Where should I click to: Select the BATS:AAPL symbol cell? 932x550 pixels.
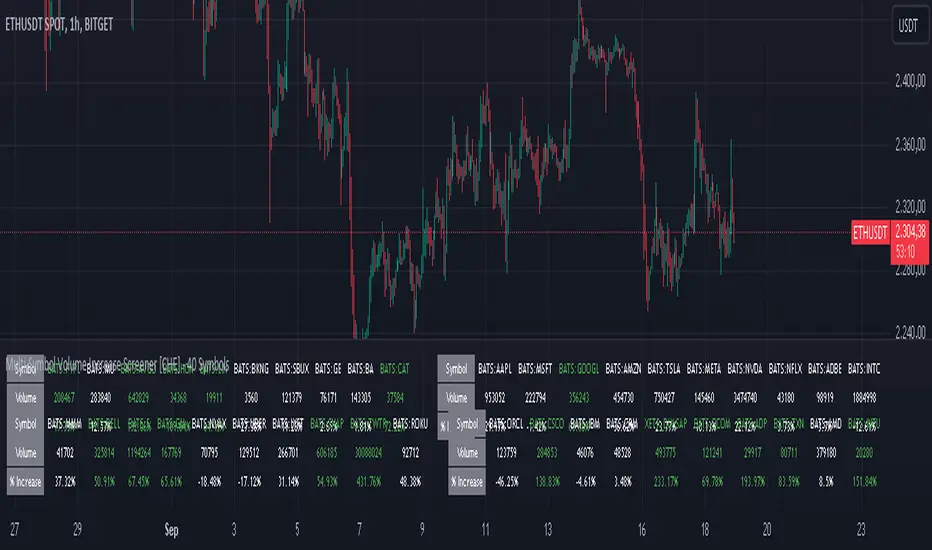(499, 368)
